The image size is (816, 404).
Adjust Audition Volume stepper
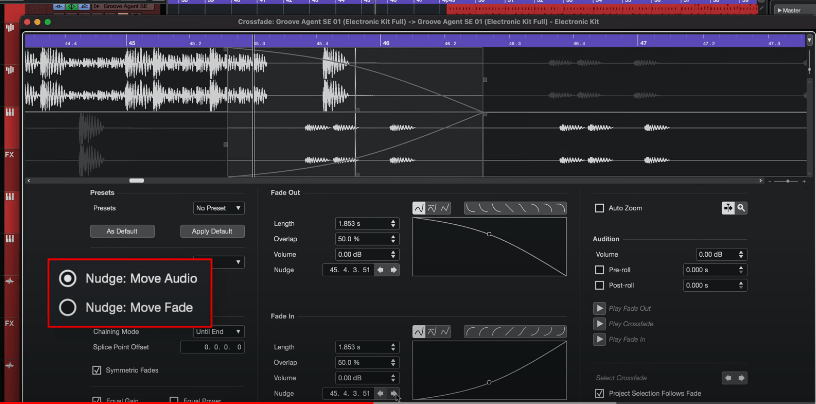(741, 255)
